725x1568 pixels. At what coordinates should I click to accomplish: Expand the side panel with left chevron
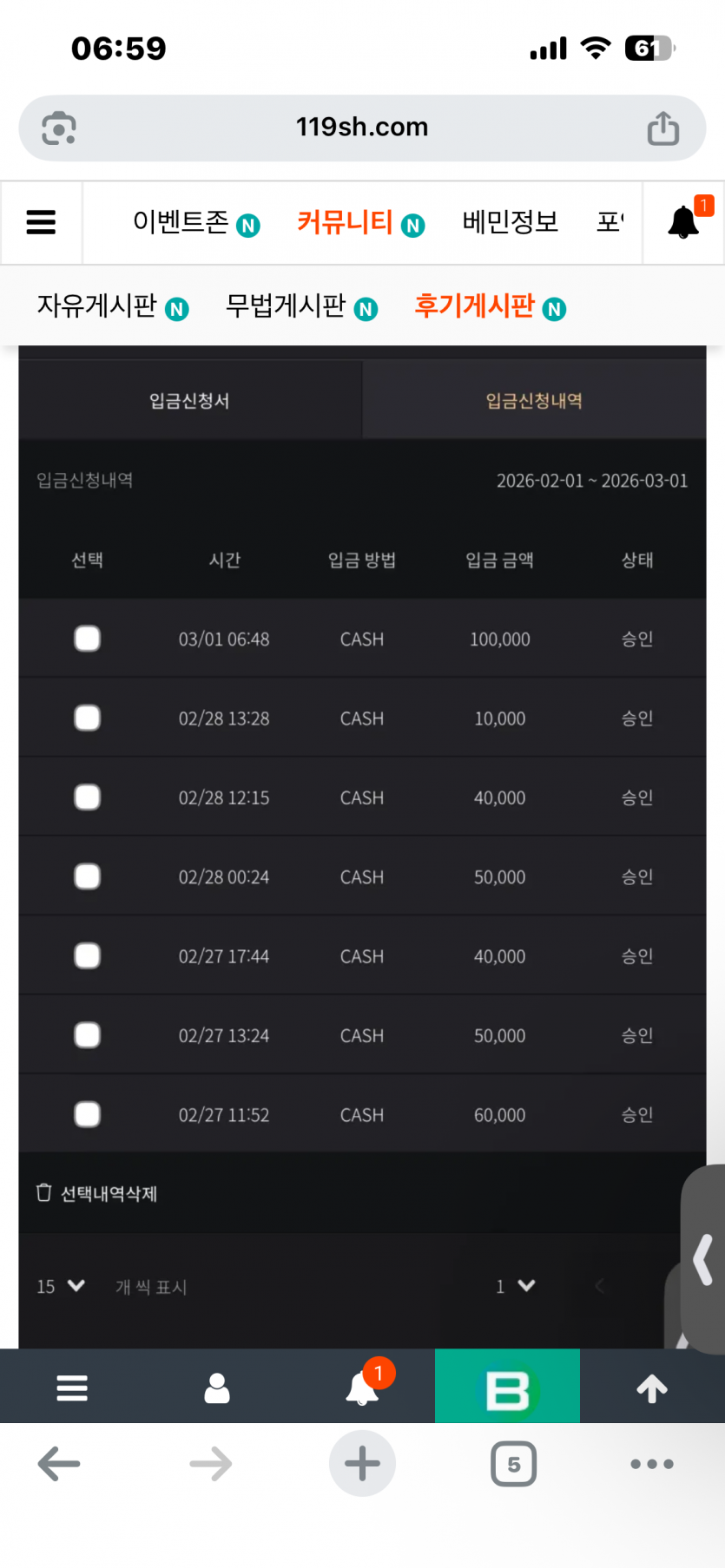703,1258
